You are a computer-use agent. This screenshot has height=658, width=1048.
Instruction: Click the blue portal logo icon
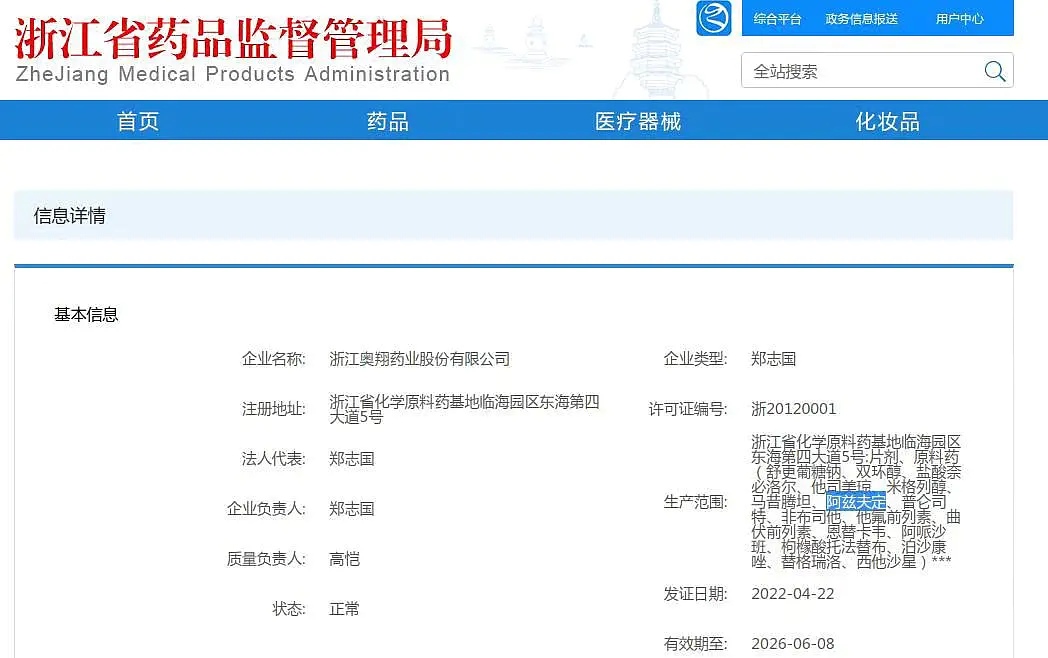[x=714, y=18]
